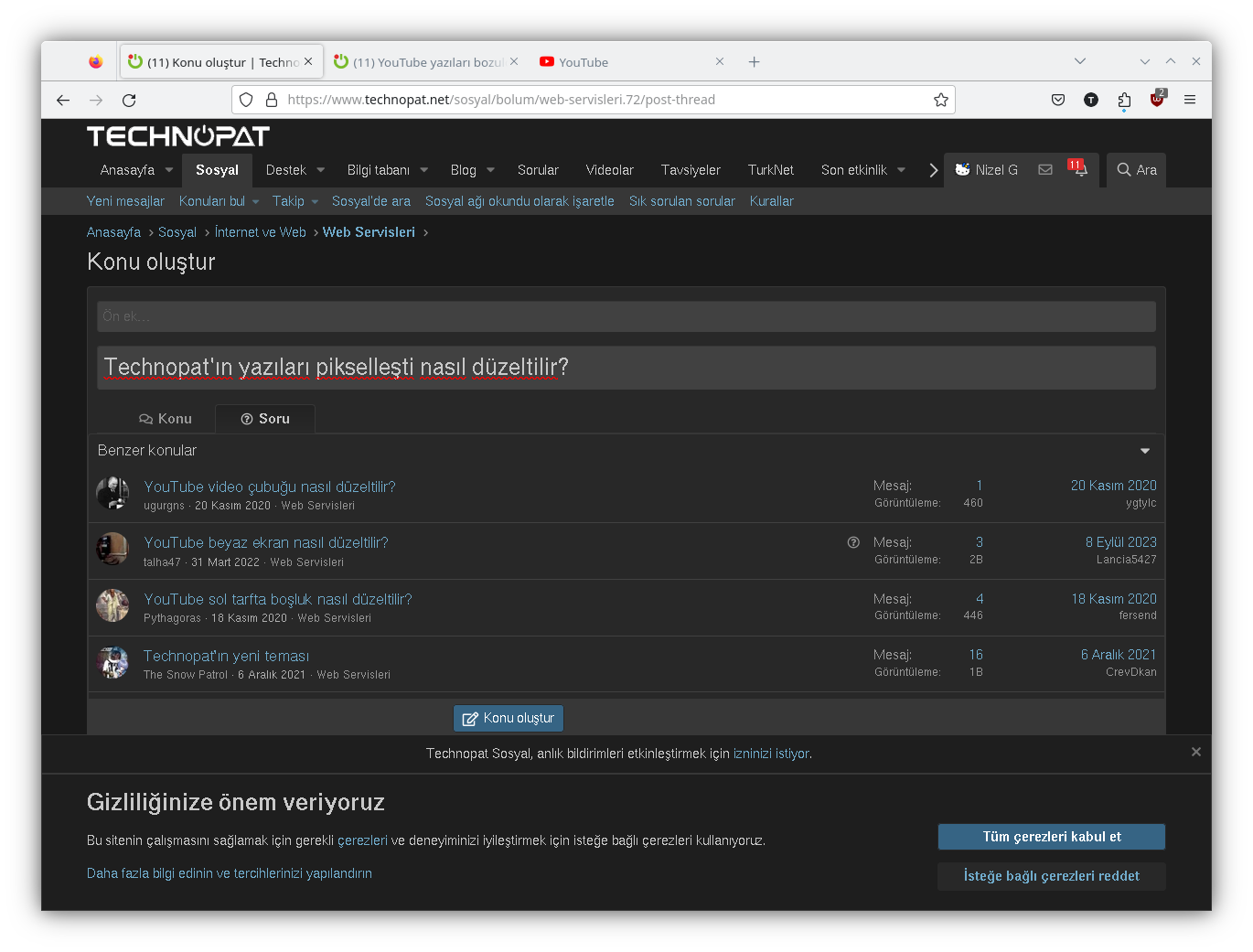
Task: Click the arrow to reveal more navigation items
Action: tap(933, 170)
